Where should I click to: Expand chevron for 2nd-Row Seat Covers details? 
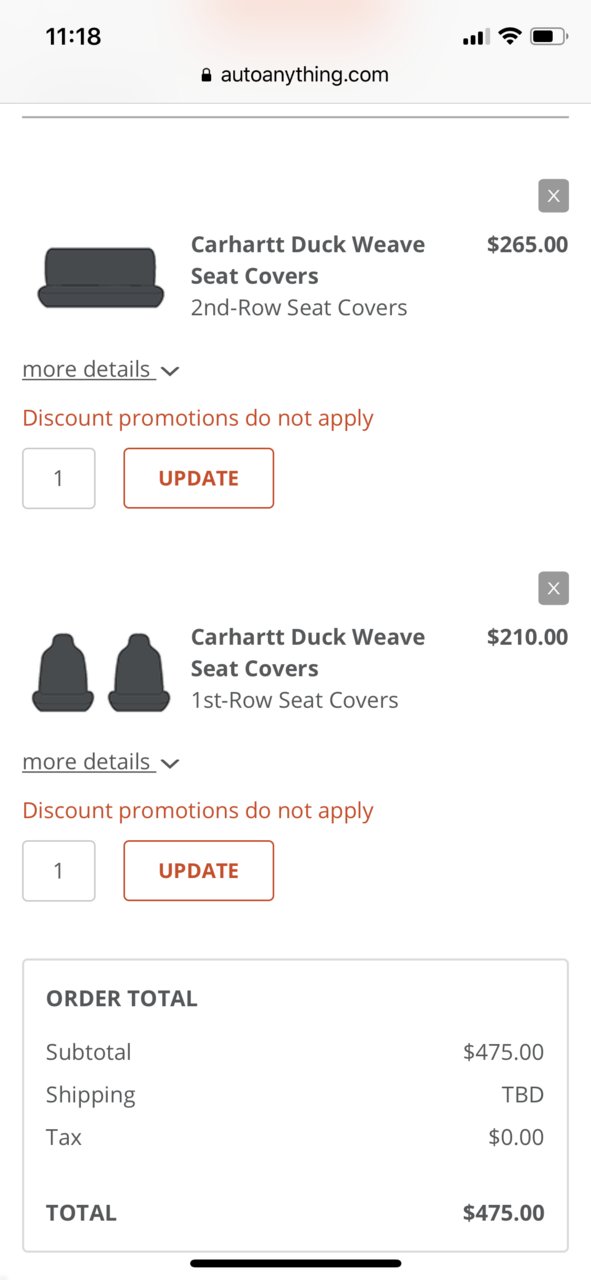pyautogui.click(x=170, y=371)
